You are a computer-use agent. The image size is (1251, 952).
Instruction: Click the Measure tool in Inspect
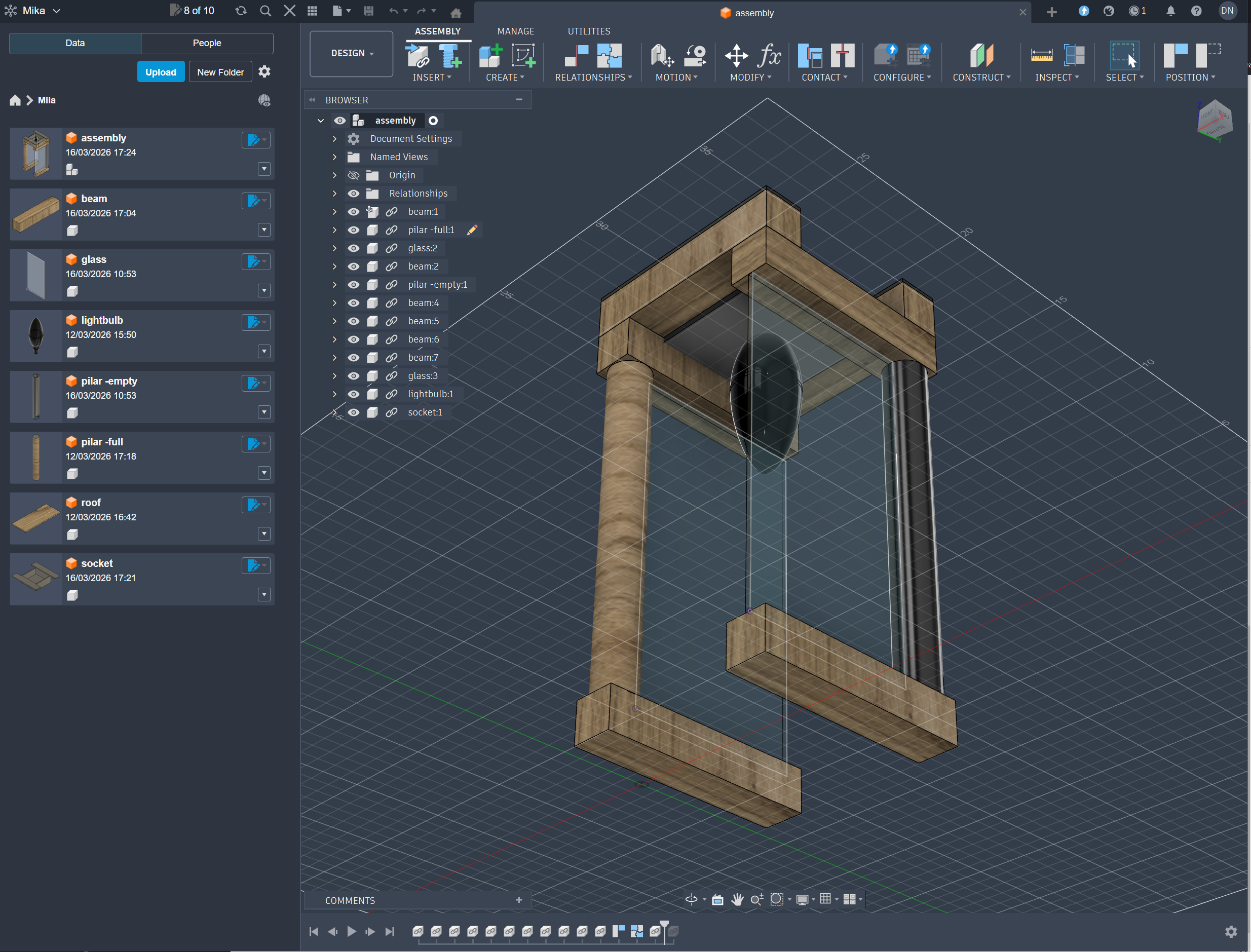point(1041,56)
